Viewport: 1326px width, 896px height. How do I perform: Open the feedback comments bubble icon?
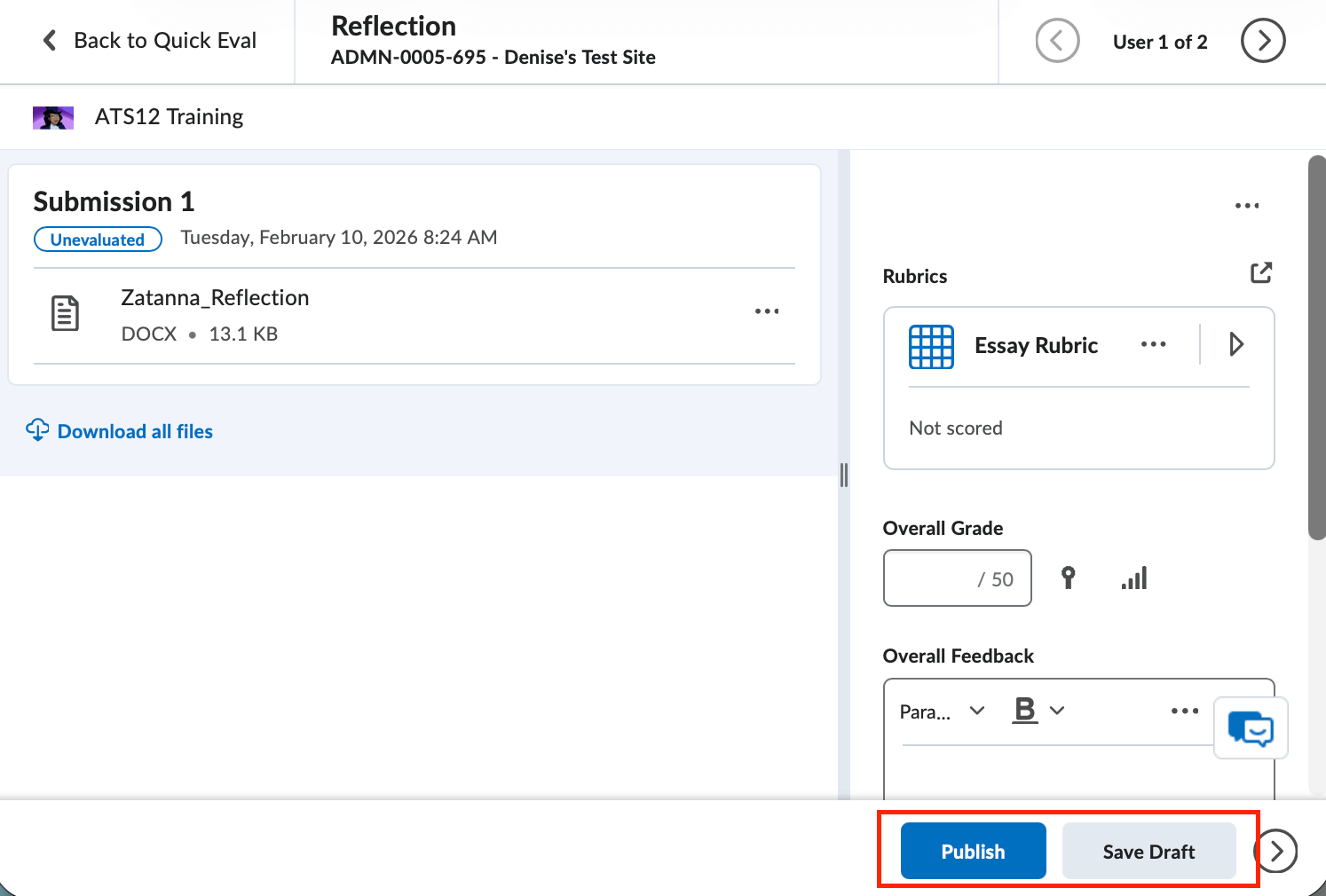[1251, 727]
